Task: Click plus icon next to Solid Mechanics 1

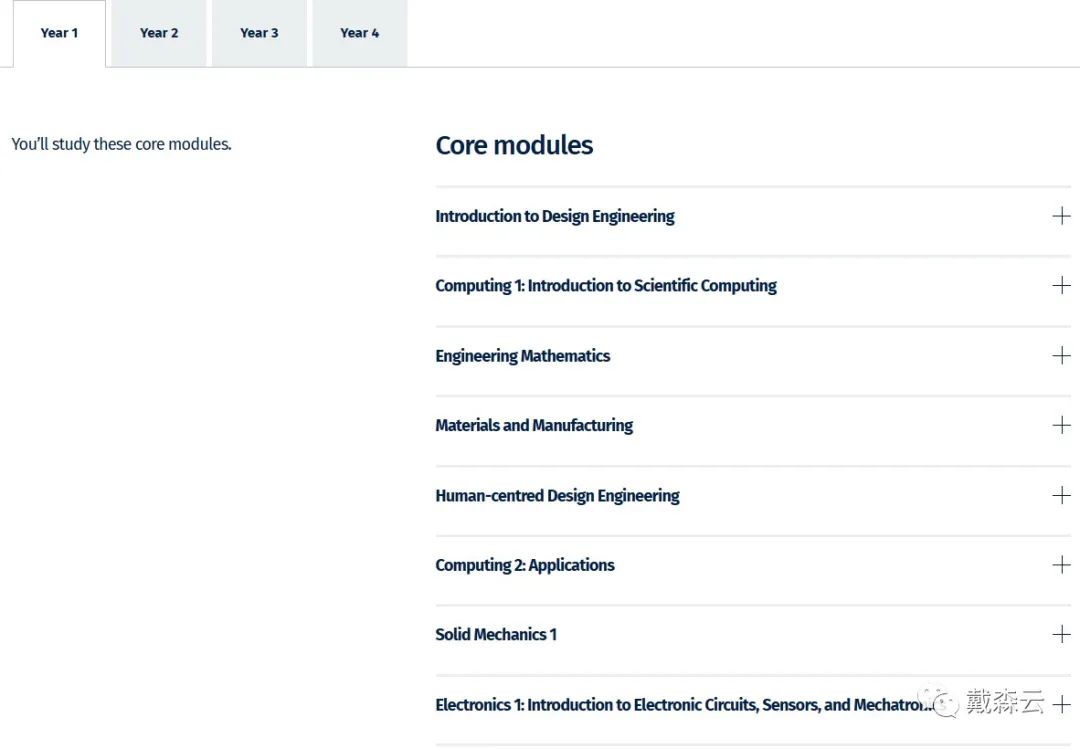Action: tap(1061, 634)
